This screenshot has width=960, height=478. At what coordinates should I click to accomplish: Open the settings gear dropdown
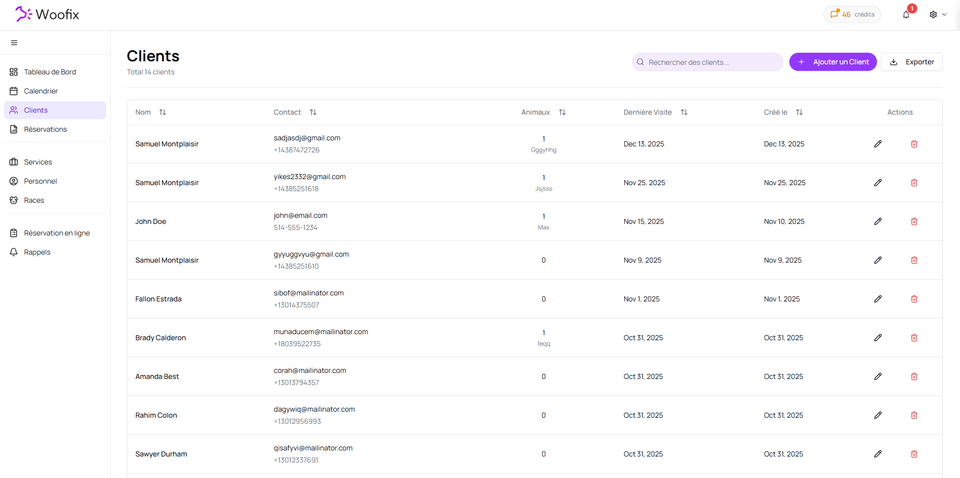point(937,14)
